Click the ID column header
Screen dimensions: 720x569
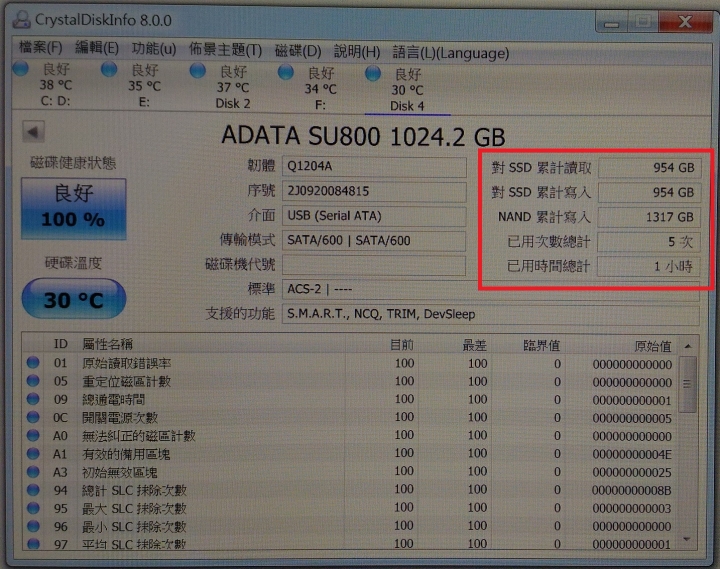click(60, 344)
